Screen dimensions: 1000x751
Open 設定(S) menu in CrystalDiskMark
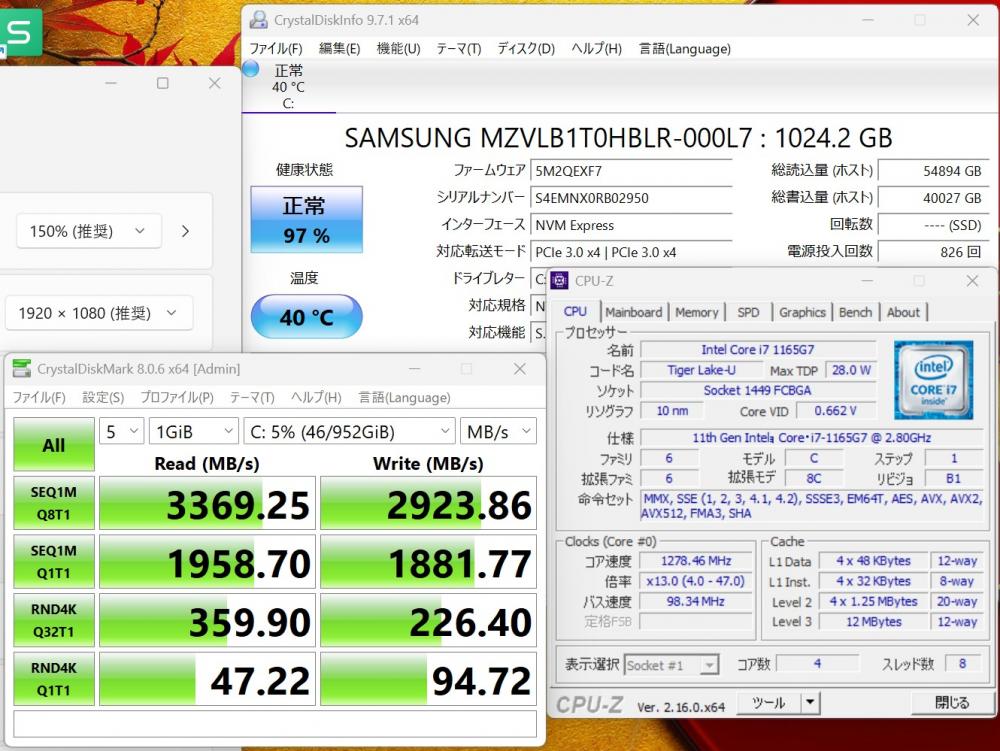[x=103, y=397]
